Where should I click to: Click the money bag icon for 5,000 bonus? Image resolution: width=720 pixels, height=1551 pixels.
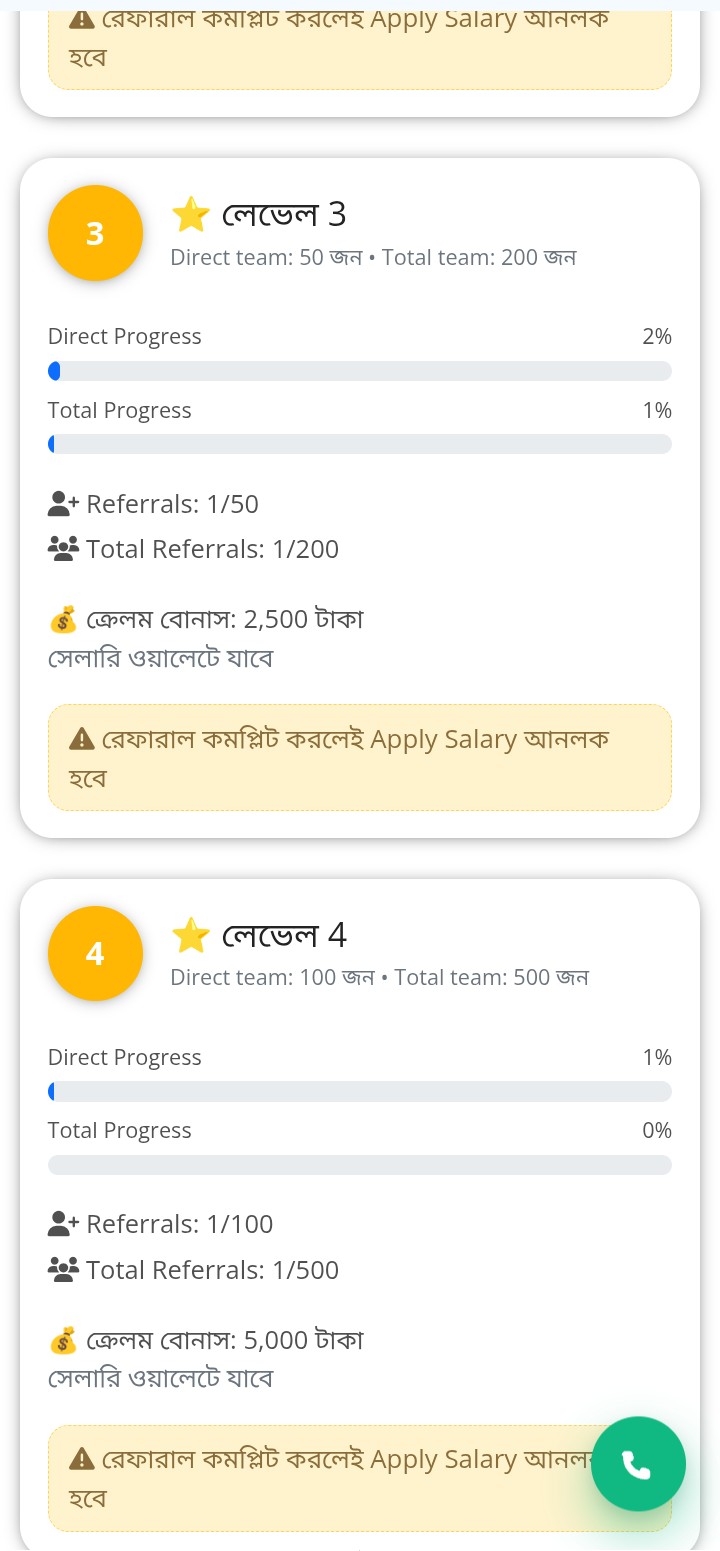click(x=63, y=1340)
